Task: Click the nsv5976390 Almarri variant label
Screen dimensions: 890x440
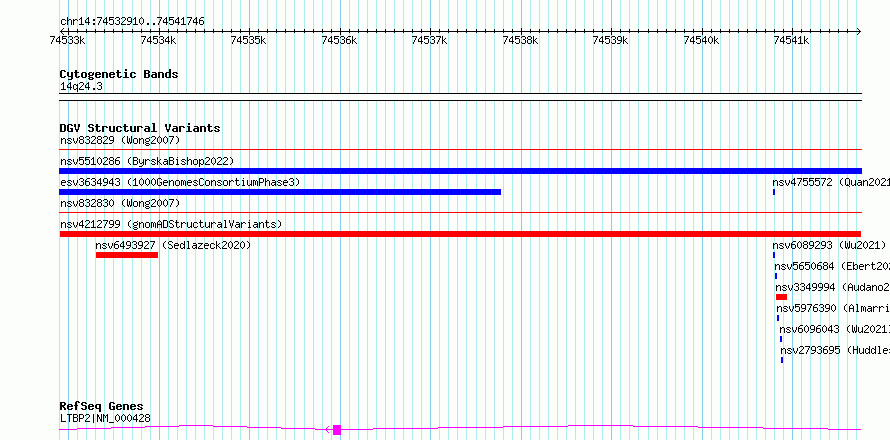Action: tap(833, 308)
